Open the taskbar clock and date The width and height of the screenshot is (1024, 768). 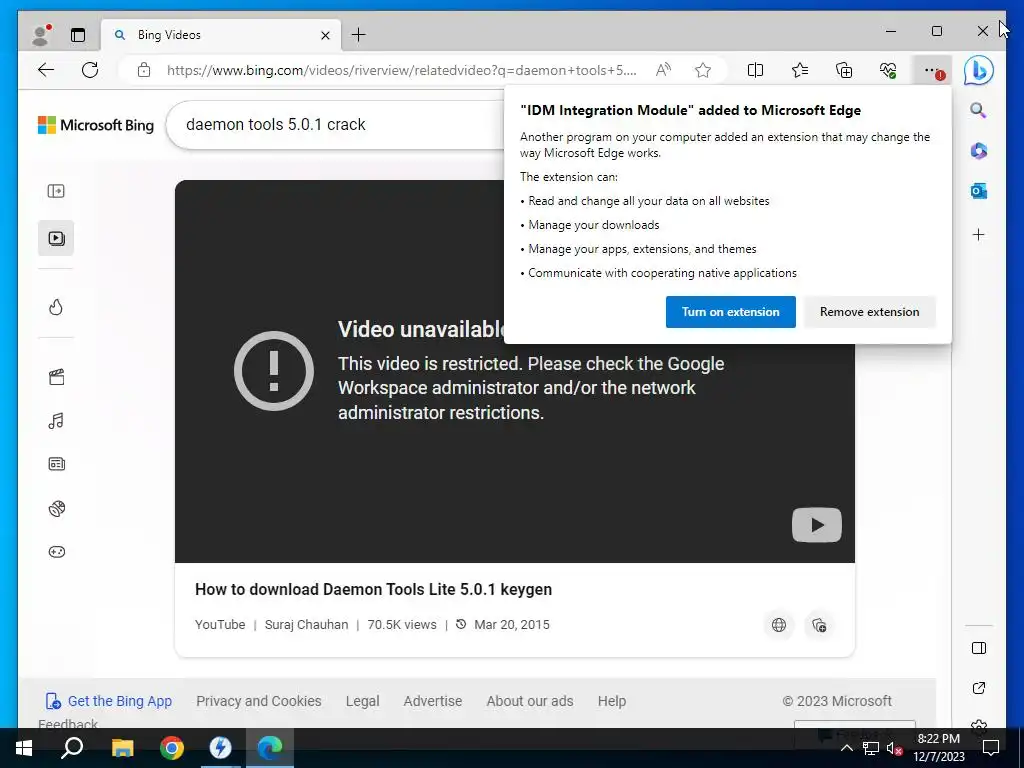coord(938,748)
